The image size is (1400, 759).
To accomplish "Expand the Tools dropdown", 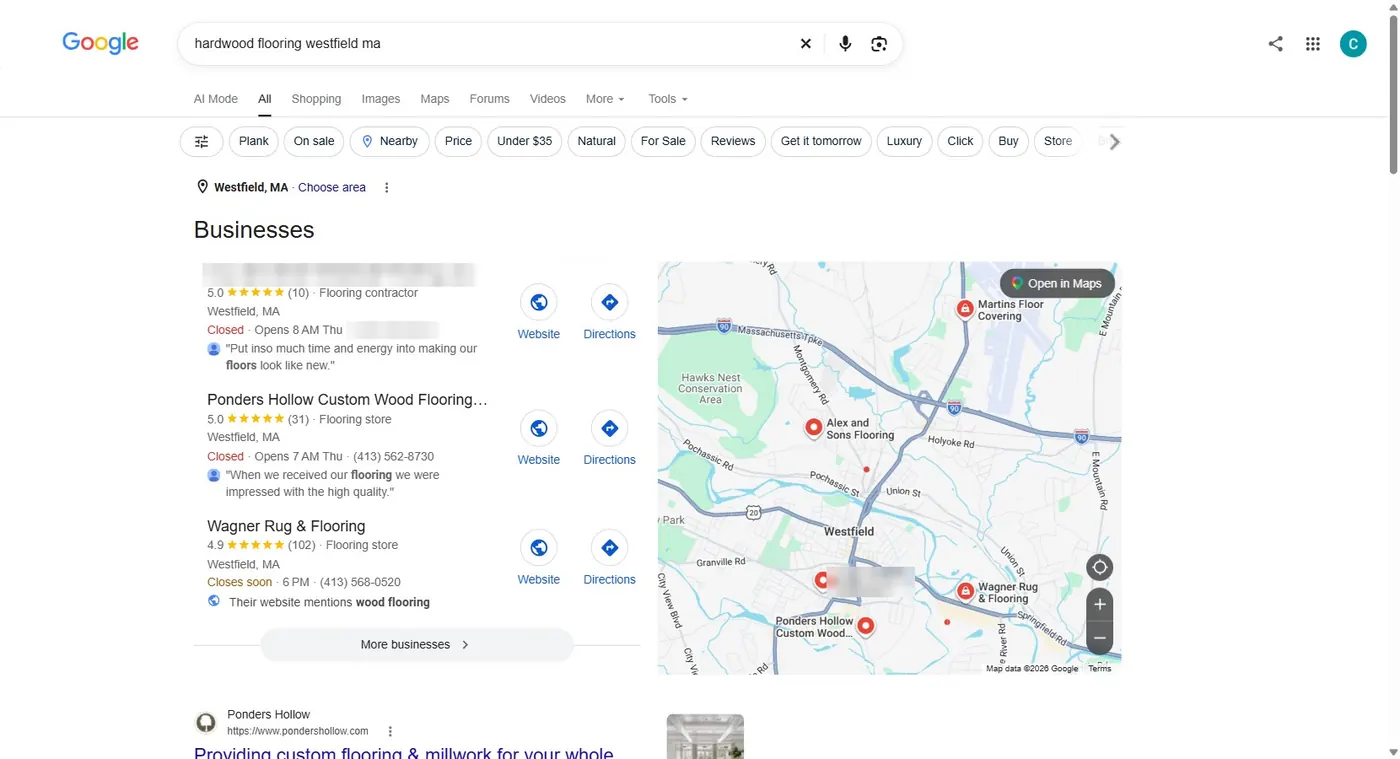I will (668, 99).
